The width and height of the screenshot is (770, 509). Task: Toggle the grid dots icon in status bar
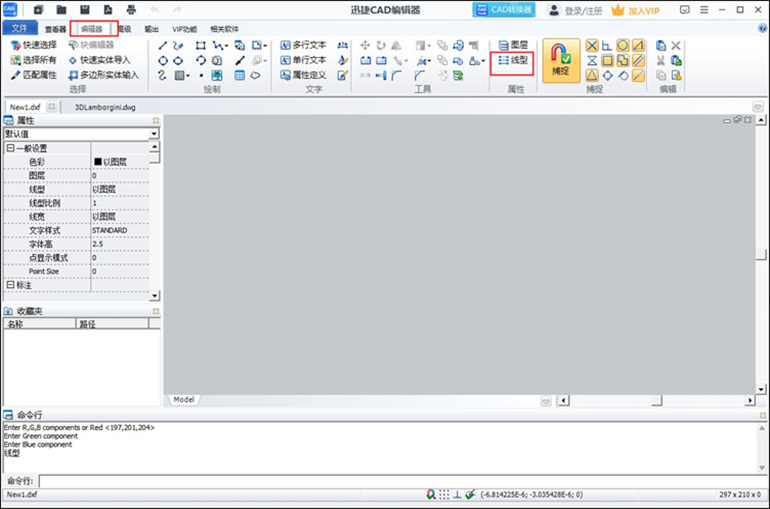[444, 494]
